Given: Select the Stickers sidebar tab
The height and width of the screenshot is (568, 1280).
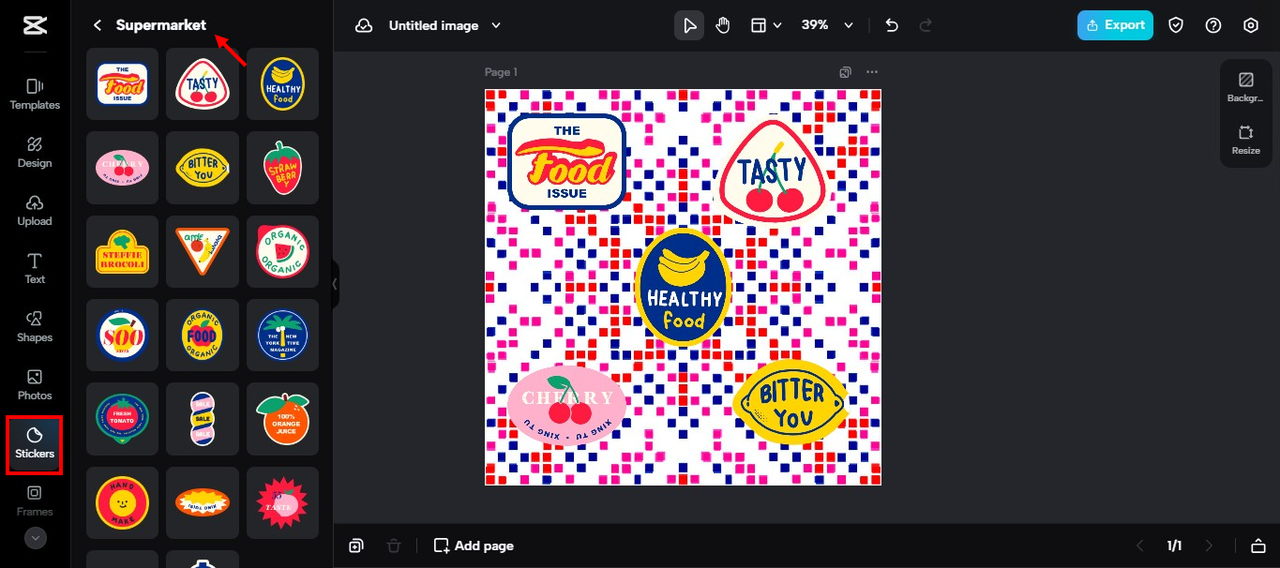Looking at the screenshot, I should (35, 444).
